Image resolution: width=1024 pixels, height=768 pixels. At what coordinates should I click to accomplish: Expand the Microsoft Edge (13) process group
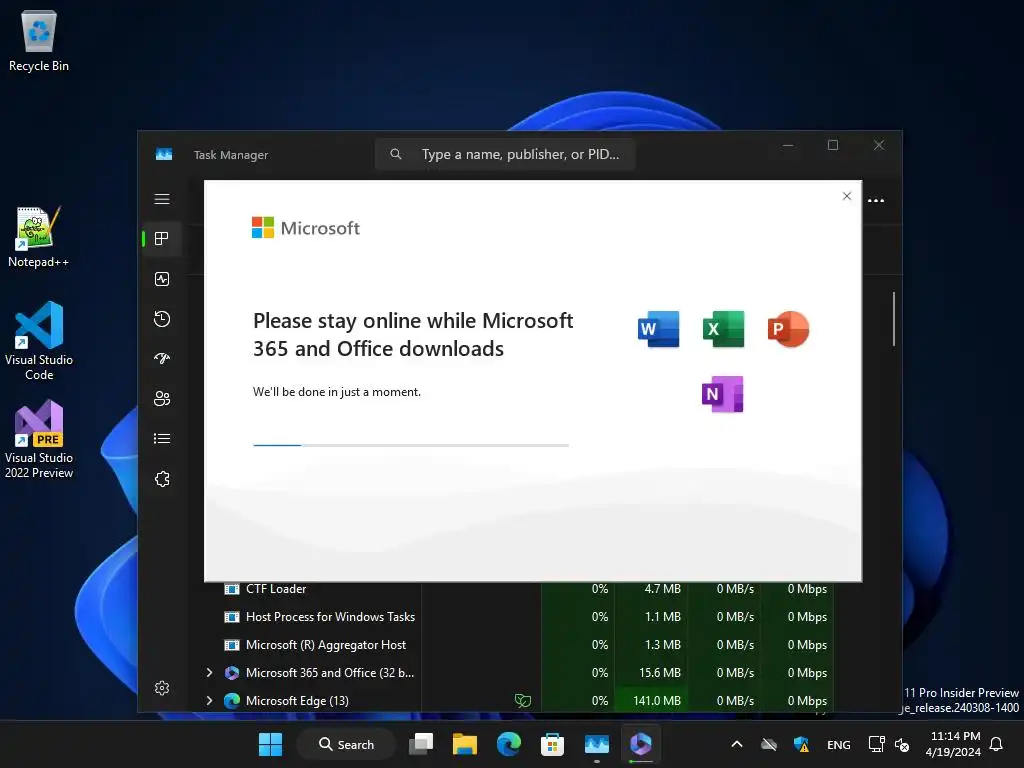click(x=209, y=700)
